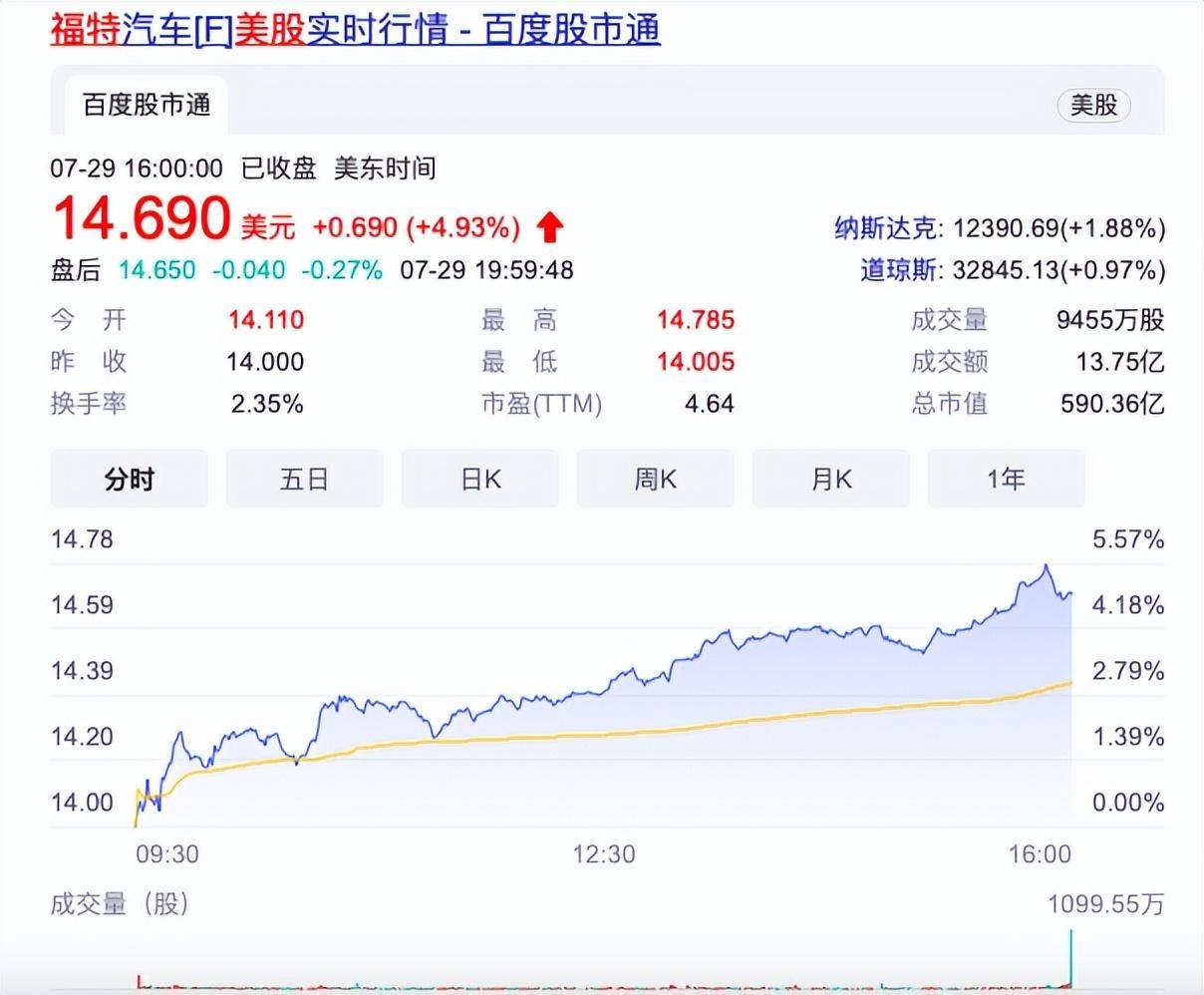Switch chart to 周K view
The width and height of the screenshot is (1204, 995).
click(x=656, y=480)
